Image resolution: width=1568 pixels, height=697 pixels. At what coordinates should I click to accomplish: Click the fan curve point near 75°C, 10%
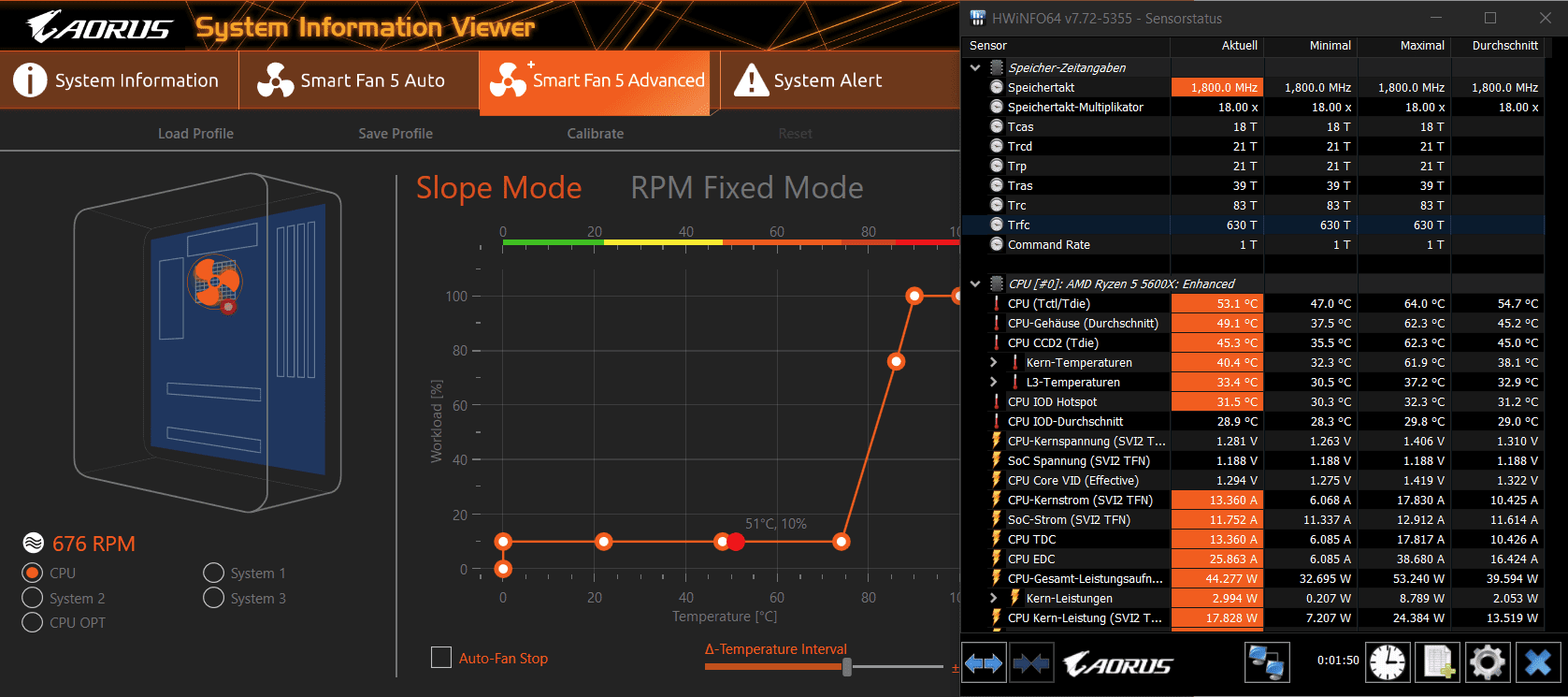pyautogui.click(x=842, y=542)
